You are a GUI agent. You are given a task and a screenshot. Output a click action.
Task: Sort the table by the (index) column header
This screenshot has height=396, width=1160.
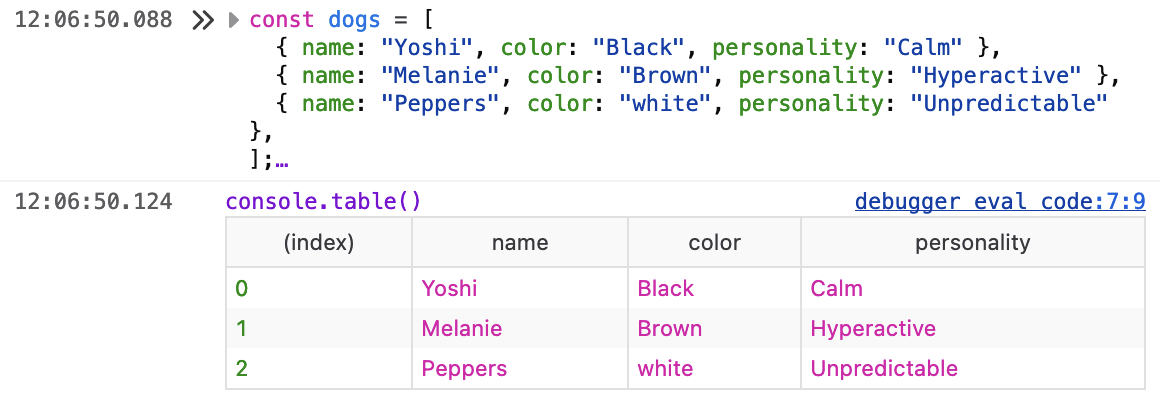[x=319, y=242]
